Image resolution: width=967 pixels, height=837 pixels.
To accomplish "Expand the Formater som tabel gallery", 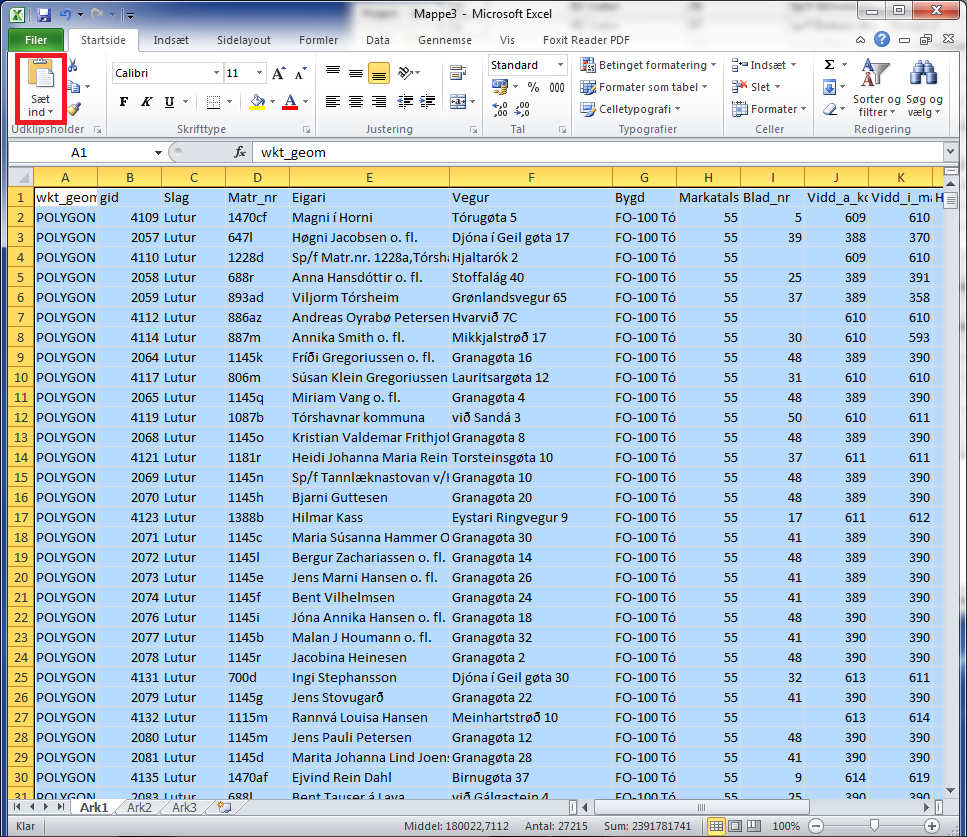I will click(x=644, y=87).
